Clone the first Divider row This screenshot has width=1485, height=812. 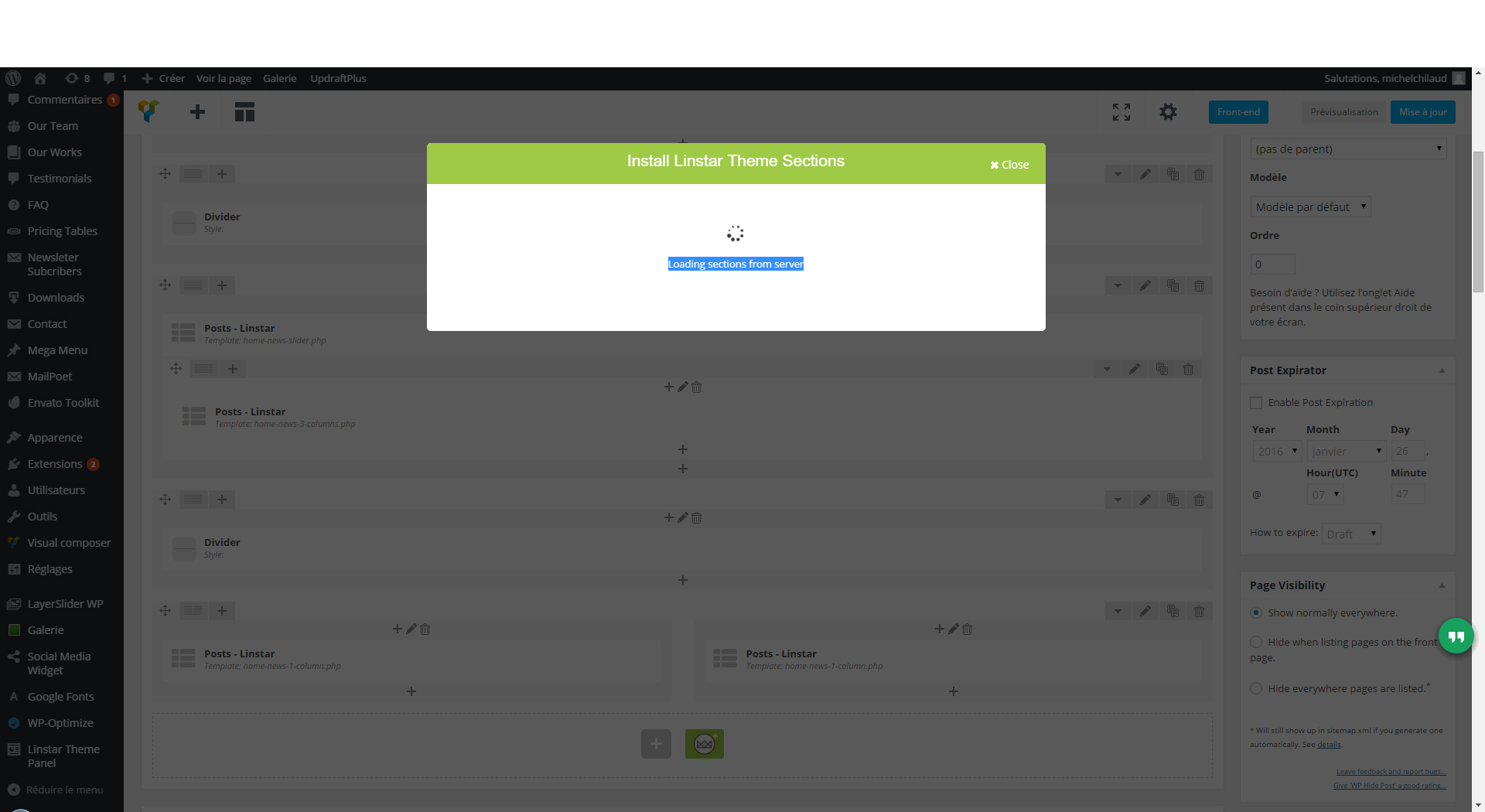coord(1173,174)
